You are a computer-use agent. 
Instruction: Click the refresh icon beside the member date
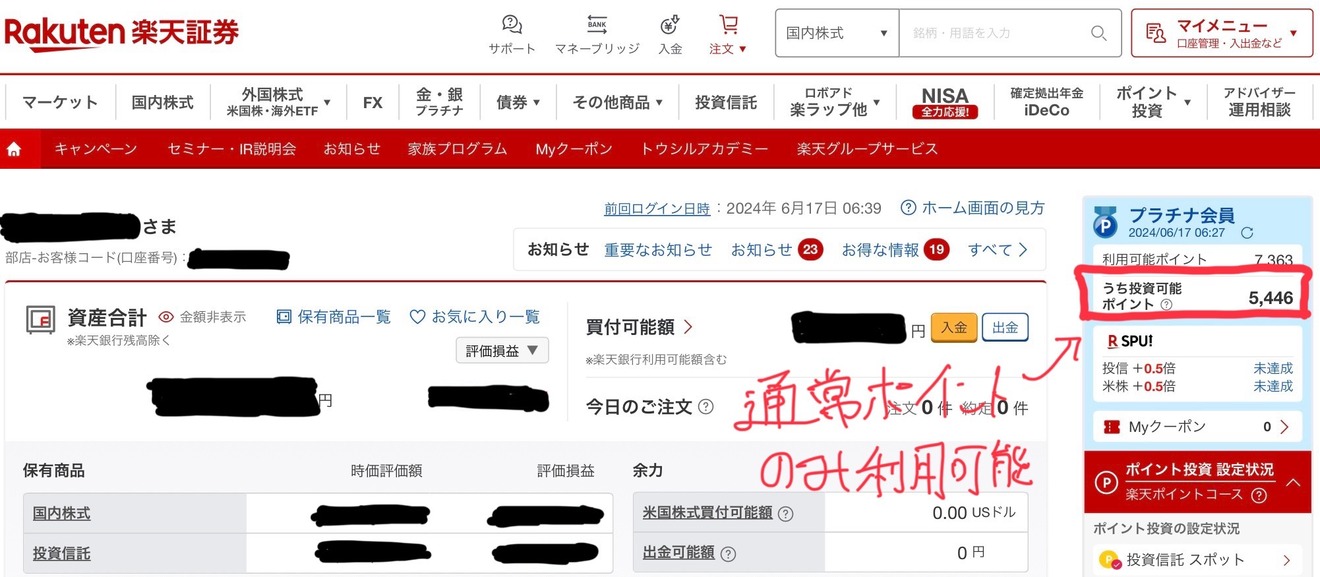click(1246, 233)
